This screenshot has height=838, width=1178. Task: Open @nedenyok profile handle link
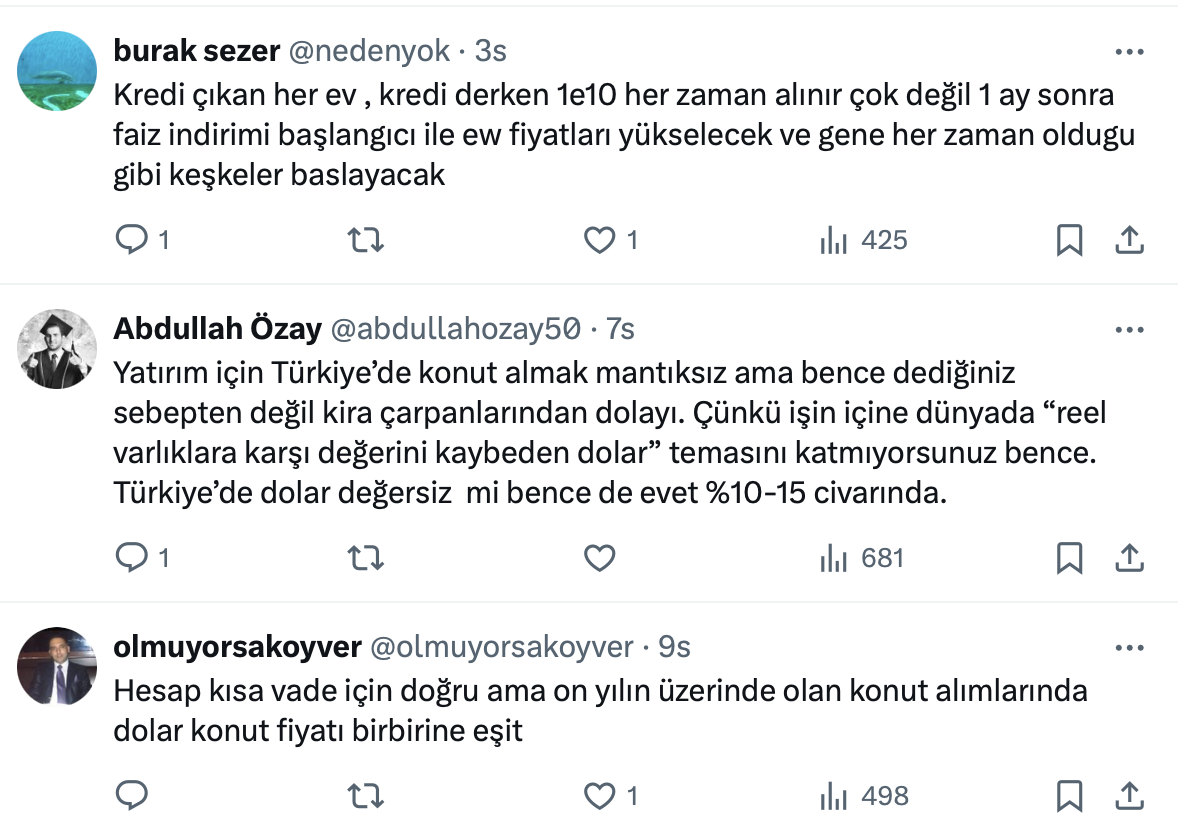coord(369,49)
